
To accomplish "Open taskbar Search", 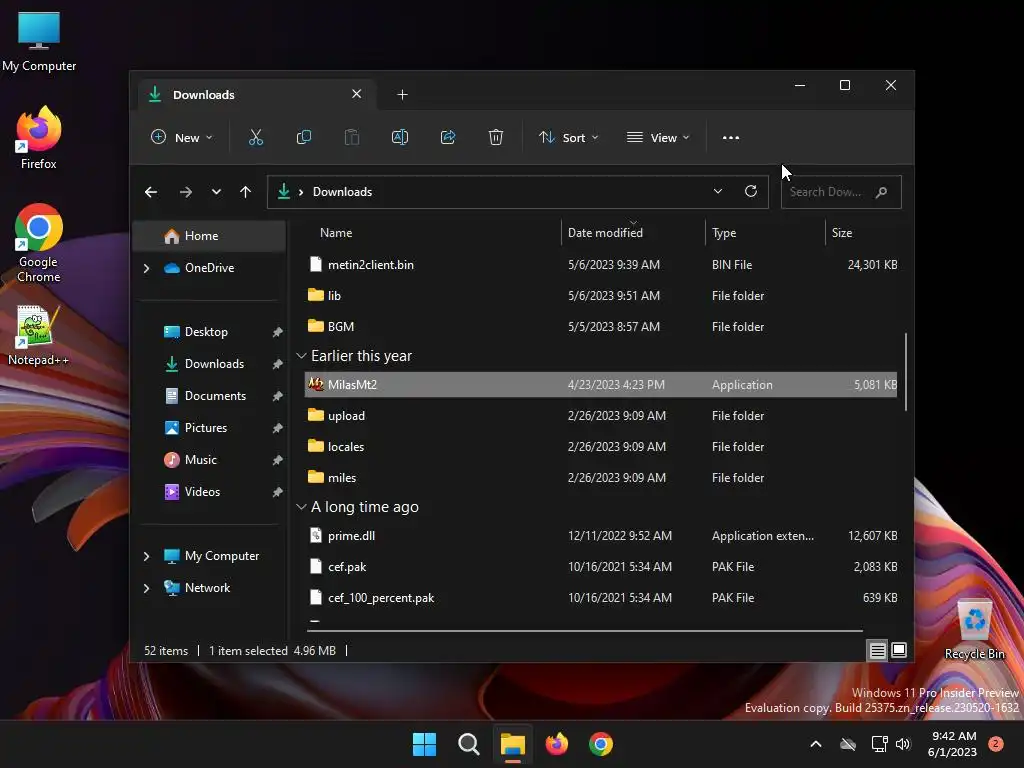I will click(x=468, y=744).
